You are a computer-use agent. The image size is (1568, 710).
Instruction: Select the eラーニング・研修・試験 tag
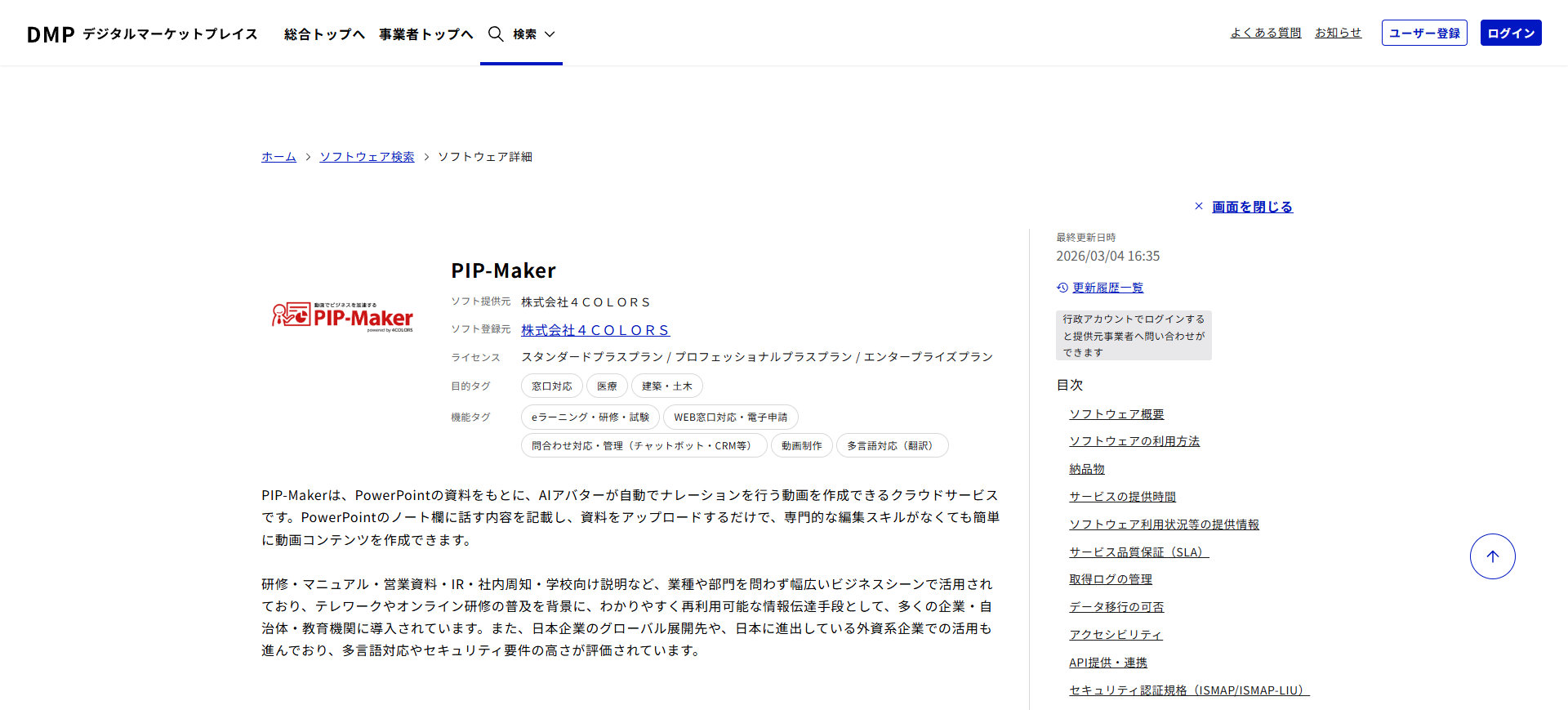click(x=590, y=418)
